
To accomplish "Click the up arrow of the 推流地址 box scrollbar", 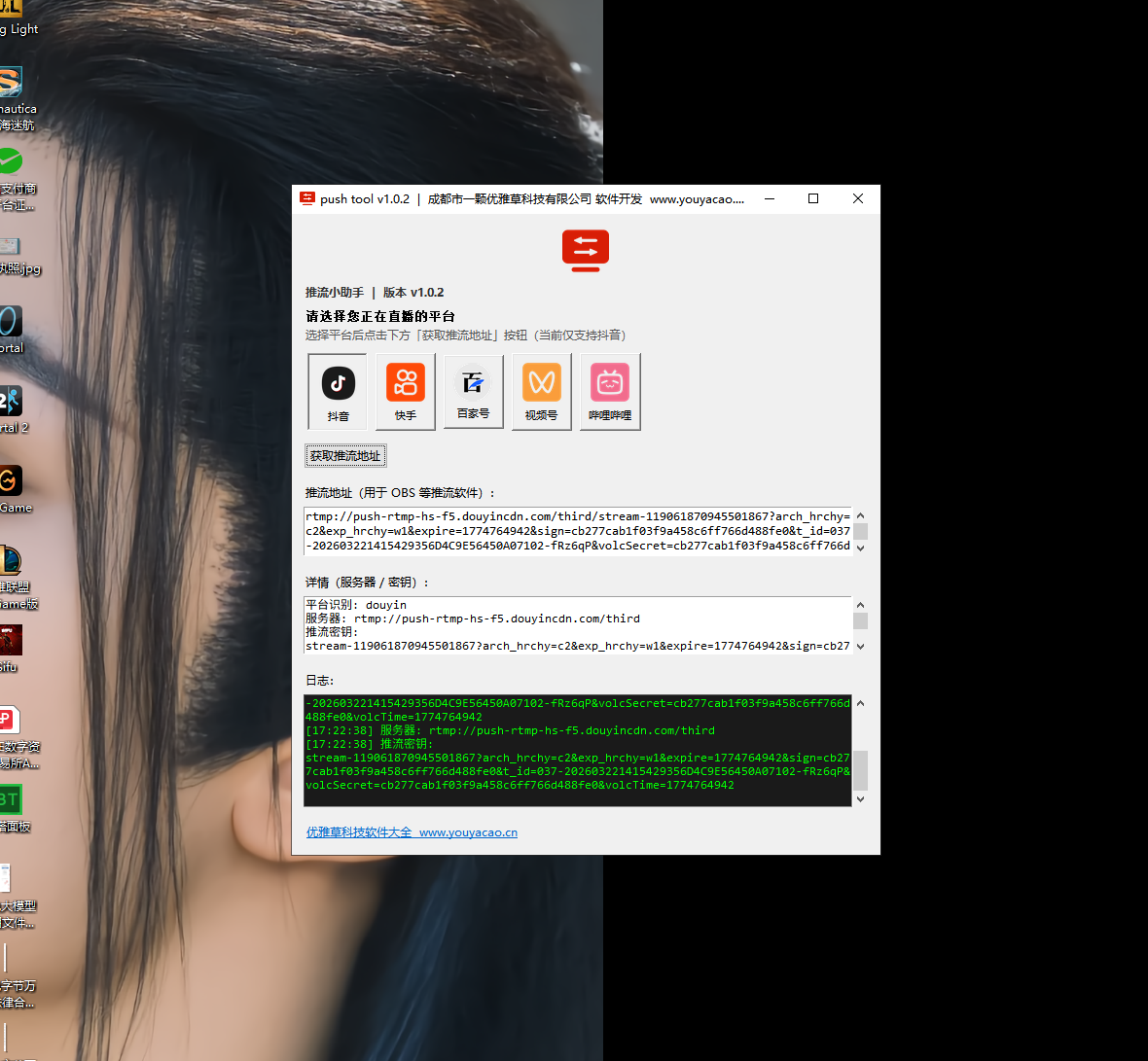I will (x=861, y=515).
